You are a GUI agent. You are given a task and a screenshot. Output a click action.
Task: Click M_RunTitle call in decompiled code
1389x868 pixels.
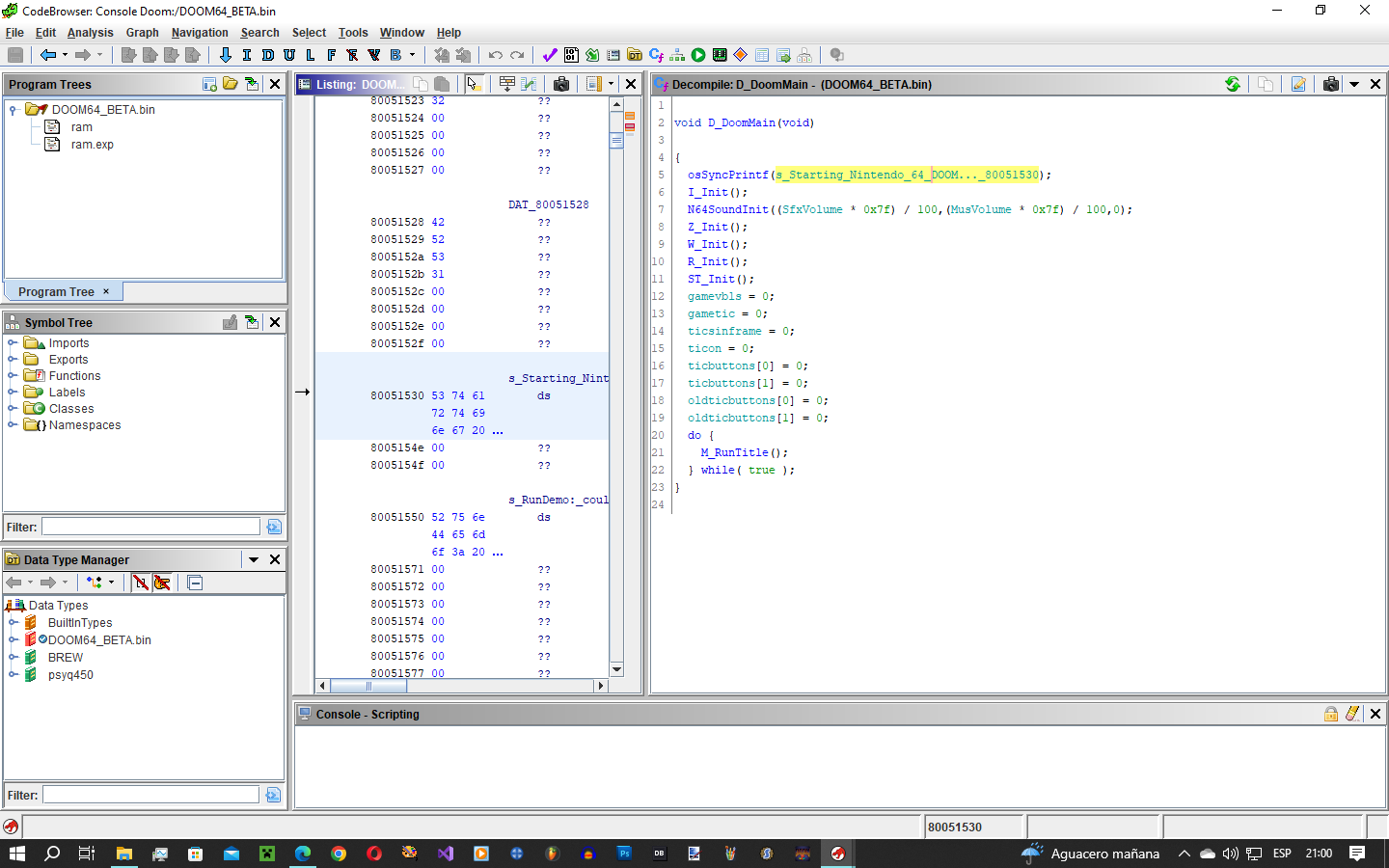pyautogui.click(x=734, y=452)
